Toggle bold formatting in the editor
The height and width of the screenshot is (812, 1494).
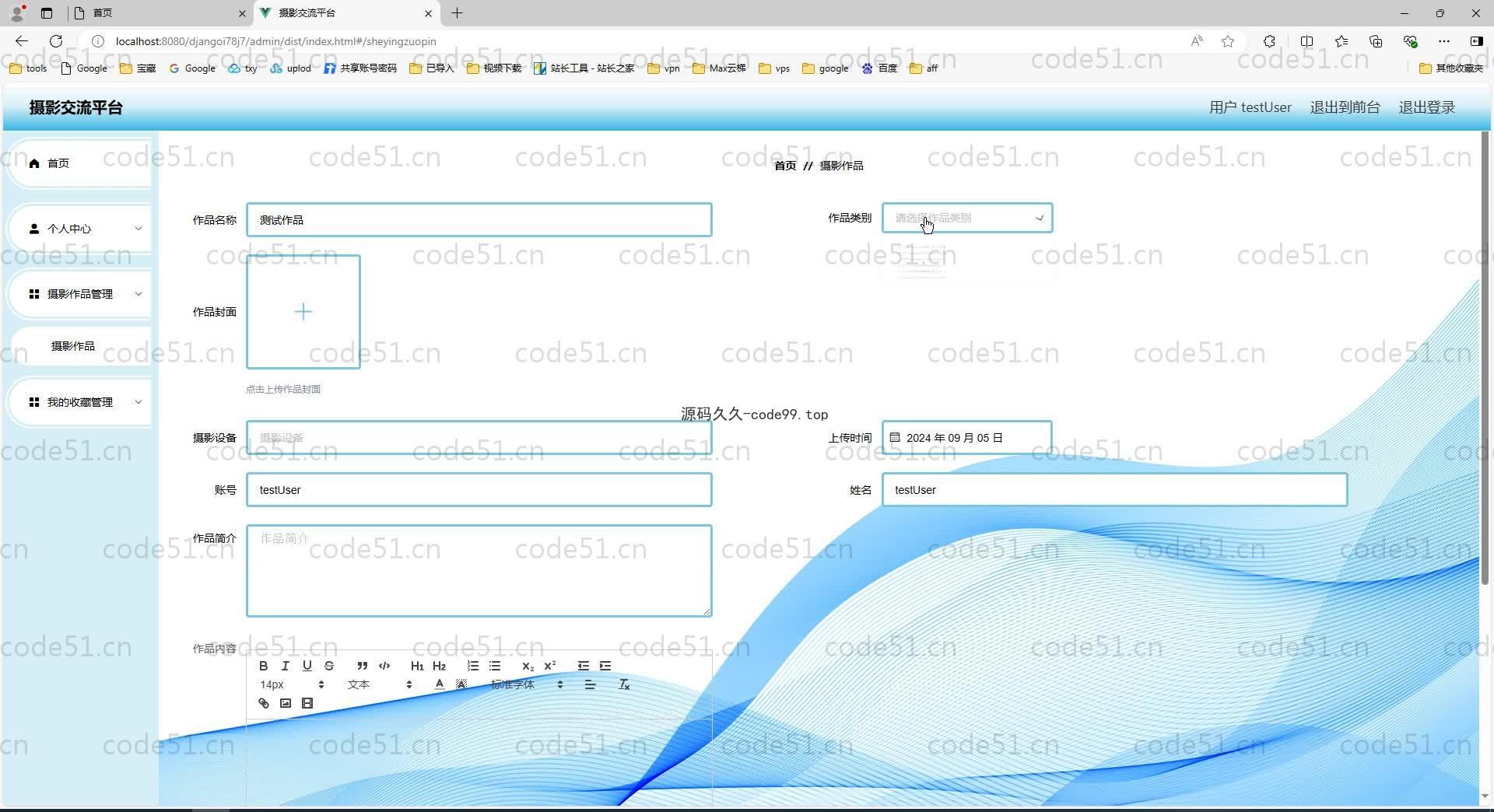tap(264, 666)
